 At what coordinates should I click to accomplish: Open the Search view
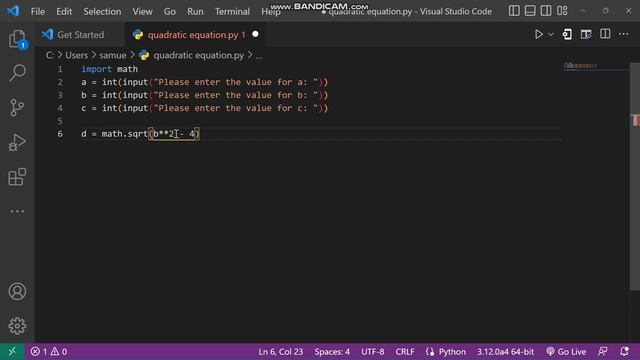(17, 73)
